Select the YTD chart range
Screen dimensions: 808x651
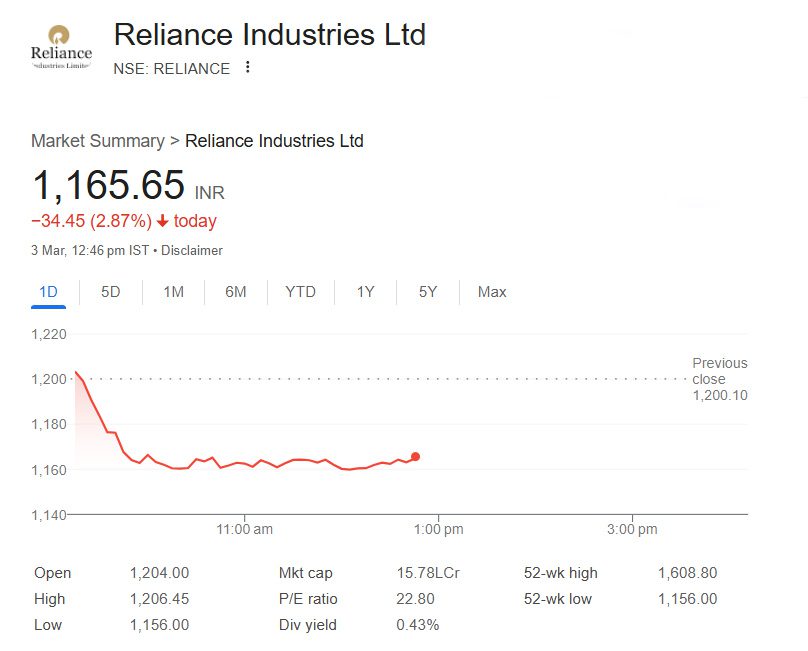[x=300, y=292]
